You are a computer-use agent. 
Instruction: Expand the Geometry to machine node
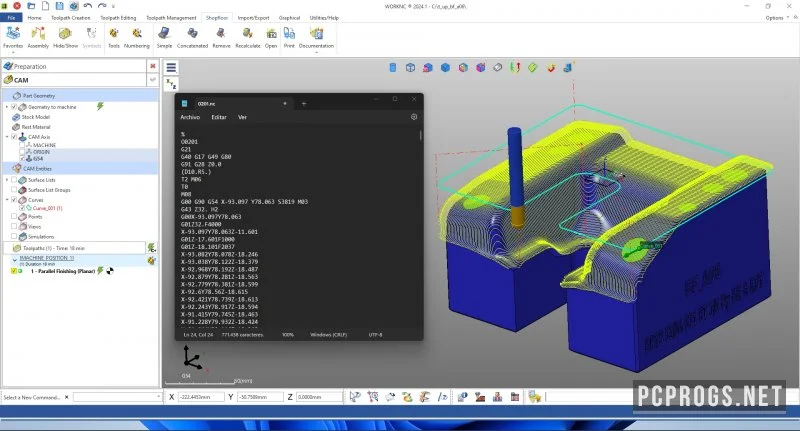[x=7, y=107]
